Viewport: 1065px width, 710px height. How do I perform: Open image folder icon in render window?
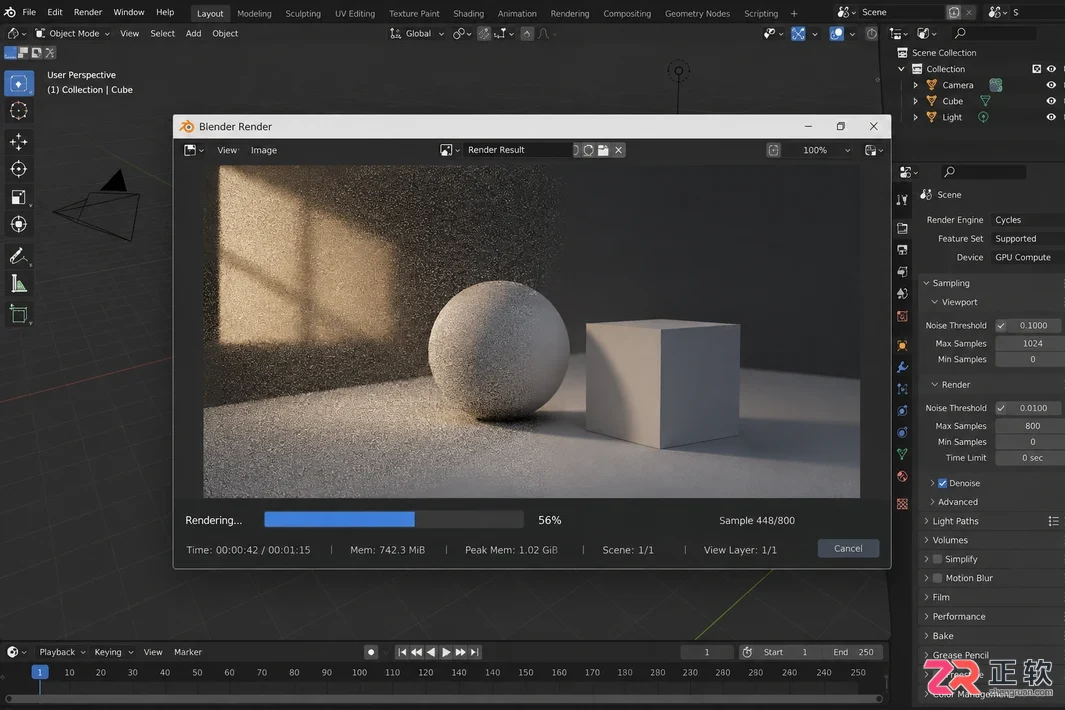tap(602, 150)
